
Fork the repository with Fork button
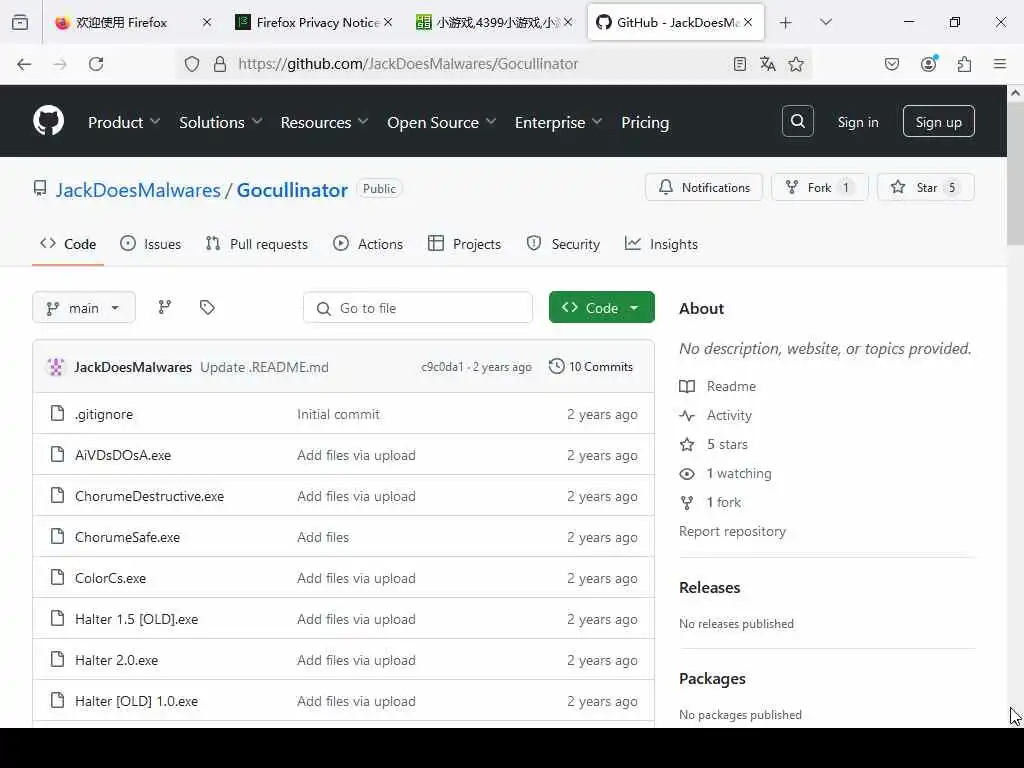820,187
